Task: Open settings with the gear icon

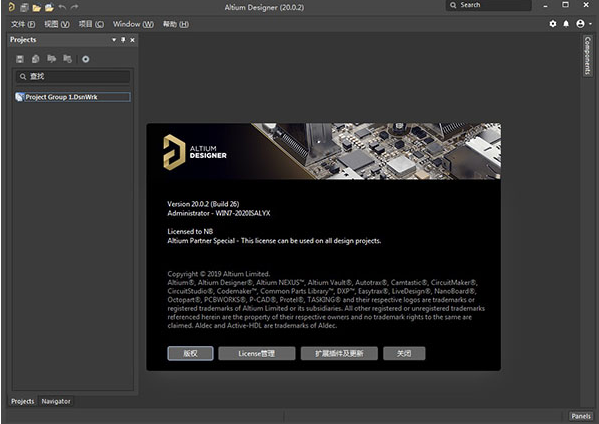Action: (x=553, y=24)
